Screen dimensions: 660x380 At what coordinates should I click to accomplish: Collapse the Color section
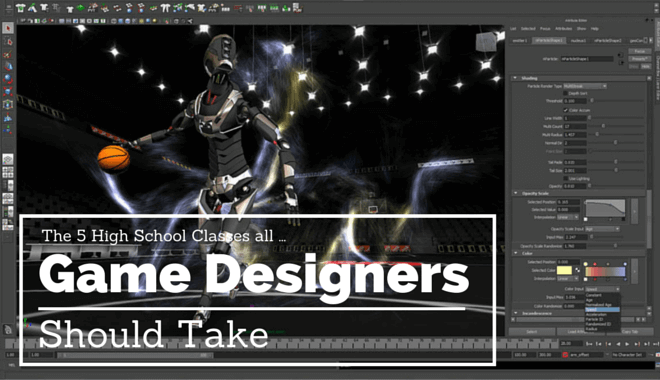[x=515, y=253]
